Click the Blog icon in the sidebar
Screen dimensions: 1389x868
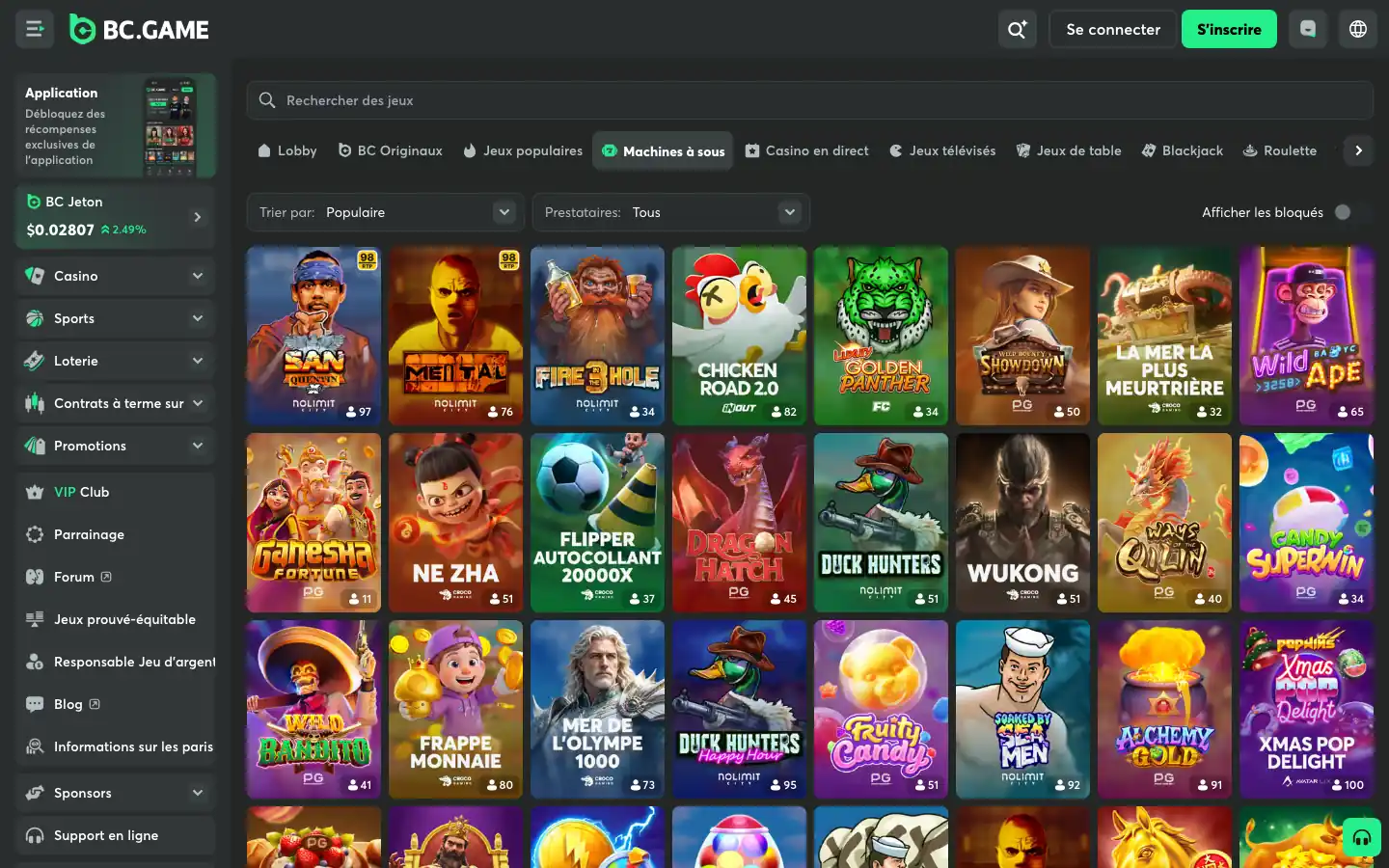tap(35, 704)
